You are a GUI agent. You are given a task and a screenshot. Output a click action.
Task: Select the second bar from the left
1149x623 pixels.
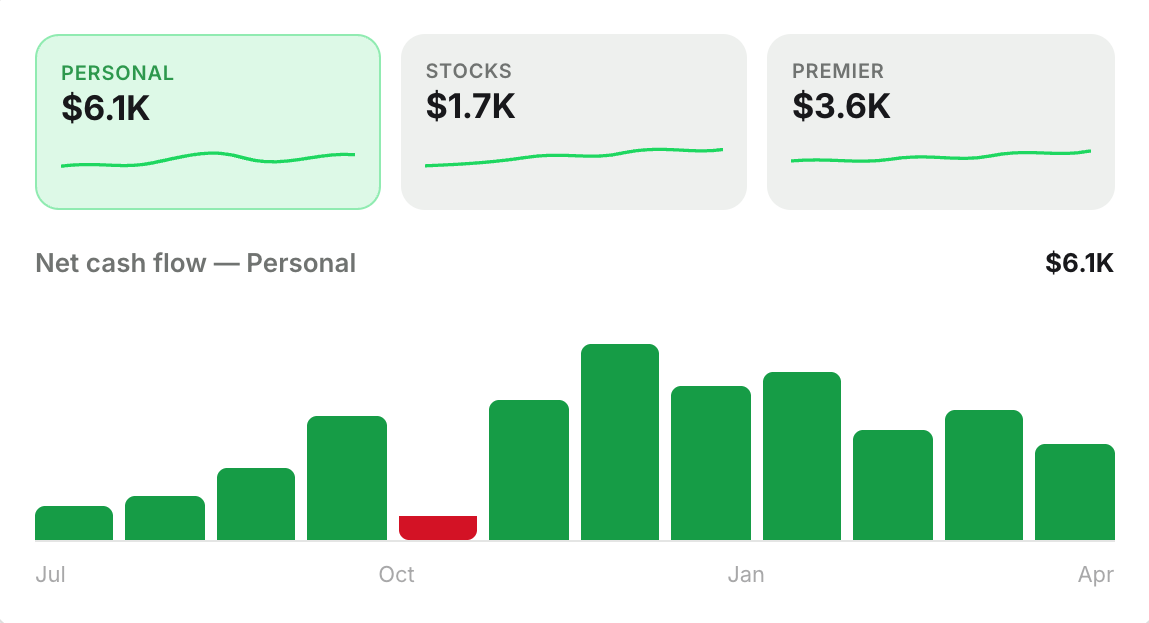pyautogui.click(x=165, y=518)
